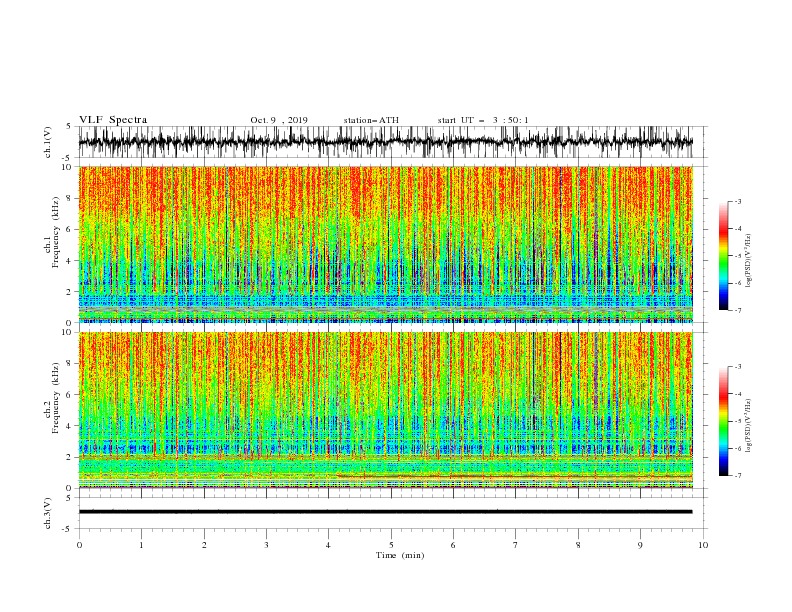Image resolution: width=792 pixels, height=612 pixels.
Task: Click the ch.1 spectrogram color scale bar
Action: [723, 256]
